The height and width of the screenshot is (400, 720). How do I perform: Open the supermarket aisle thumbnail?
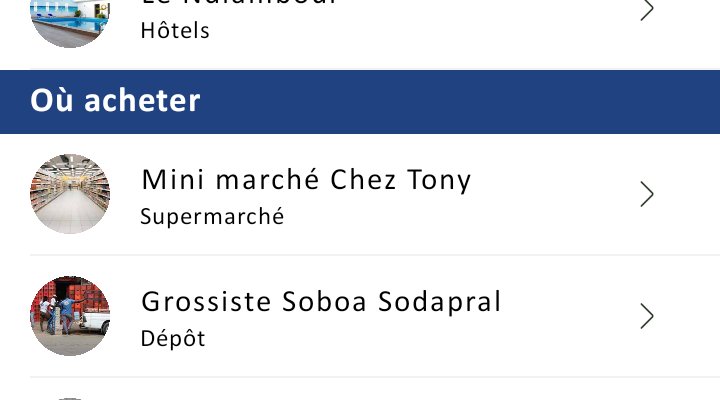pyautogui.click(x=70, y=194)
